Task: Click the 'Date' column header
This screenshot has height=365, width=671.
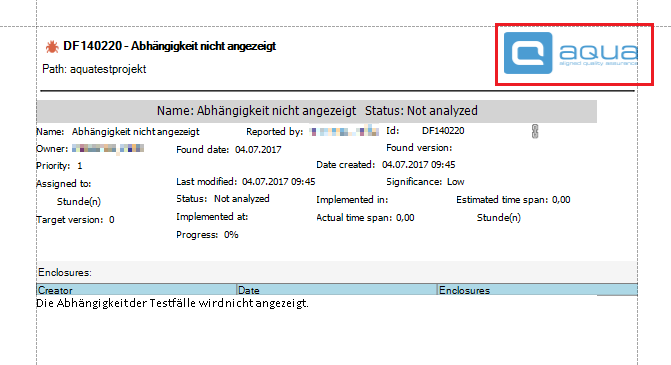Action: (x=337, y=290)
